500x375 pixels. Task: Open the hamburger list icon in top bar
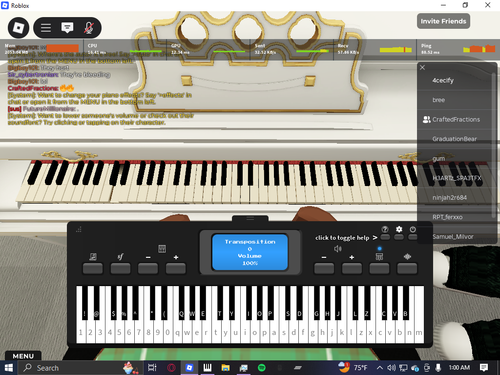click(x=46, y=28)
